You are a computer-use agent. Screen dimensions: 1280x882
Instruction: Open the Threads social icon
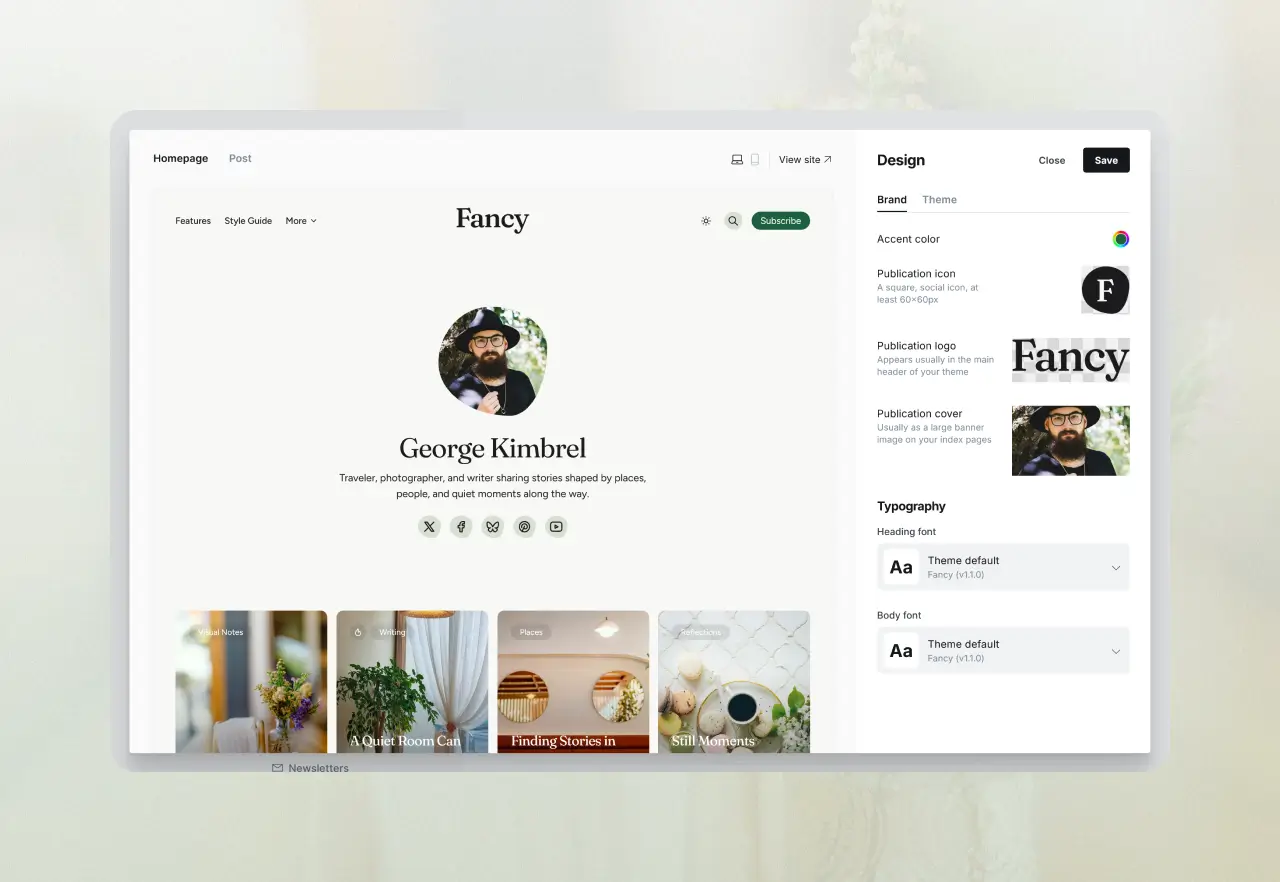coord(525,527)
